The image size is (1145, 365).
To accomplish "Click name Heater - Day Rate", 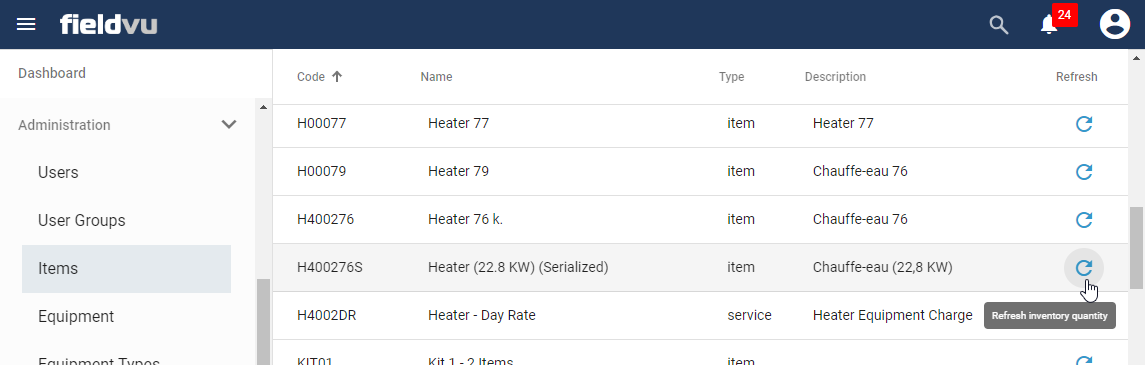I will pyautogui.click(x=482, y=316).
